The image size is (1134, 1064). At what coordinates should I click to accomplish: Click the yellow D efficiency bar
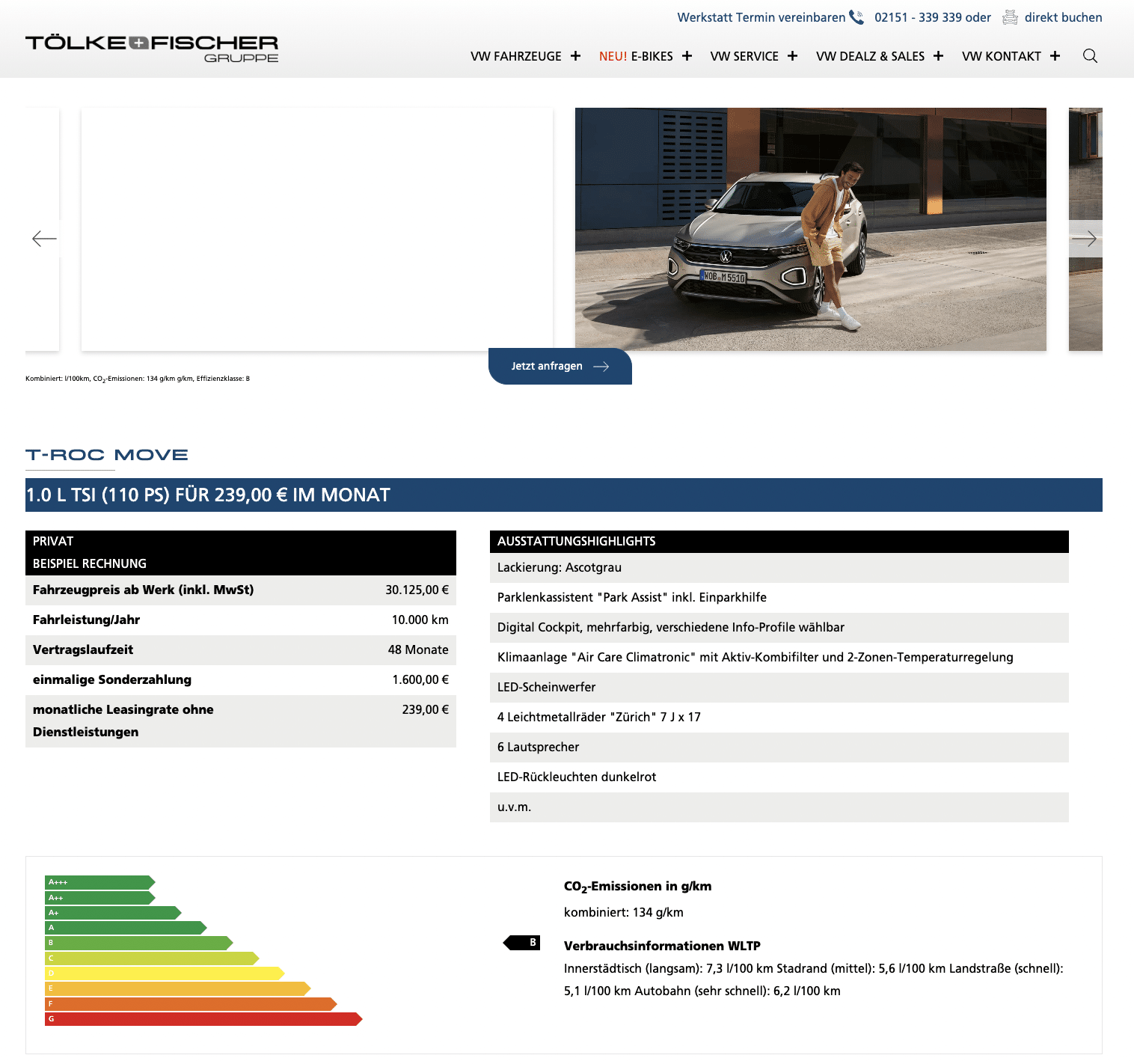(x=165, y=973)
